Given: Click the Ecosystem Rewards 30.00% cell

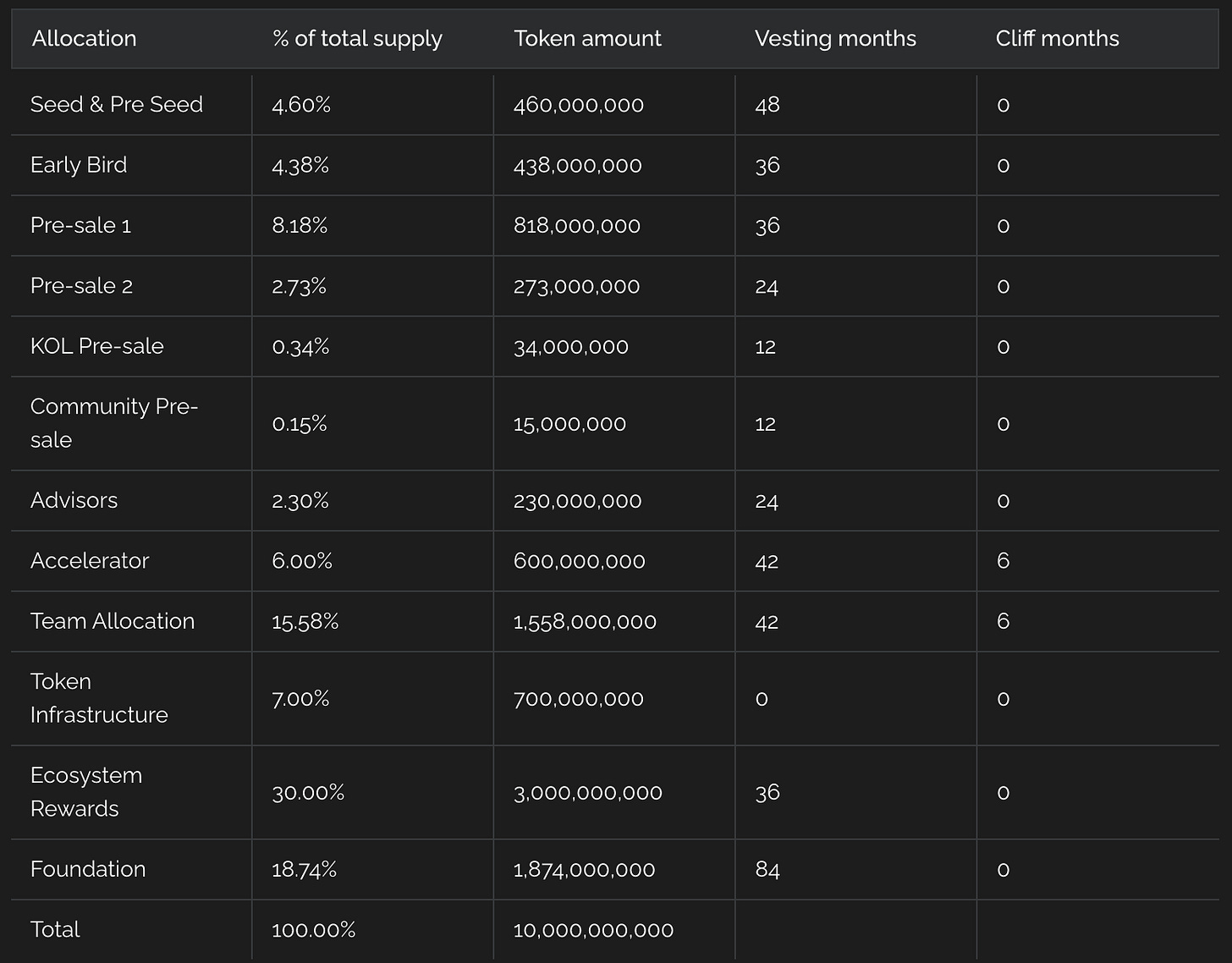Looking at the screenshot, I should [x=308, y=793].
